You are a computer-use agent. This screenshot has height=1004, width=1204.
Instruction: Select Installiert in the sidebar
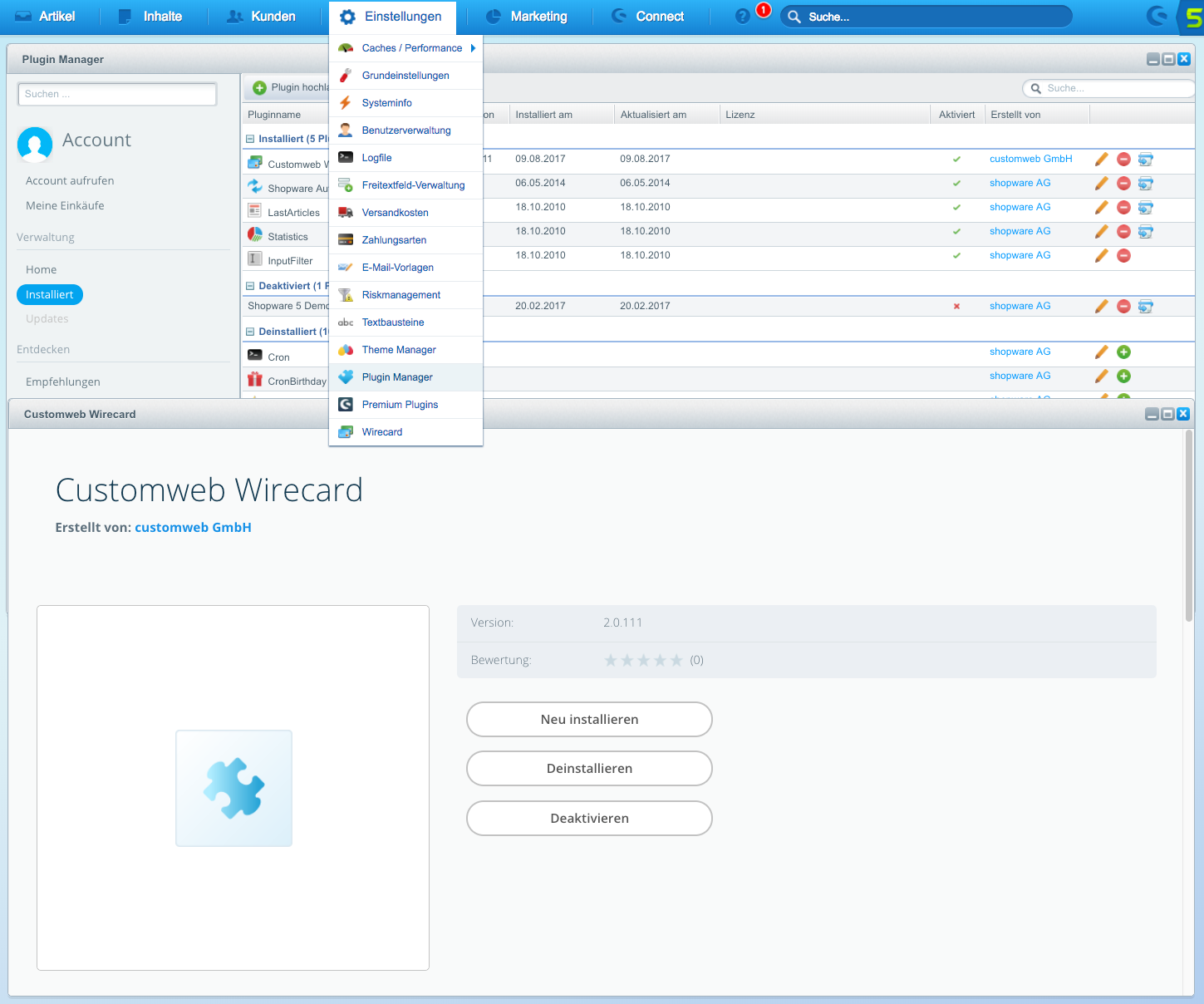pyautogui.click(x=50, y=294)
